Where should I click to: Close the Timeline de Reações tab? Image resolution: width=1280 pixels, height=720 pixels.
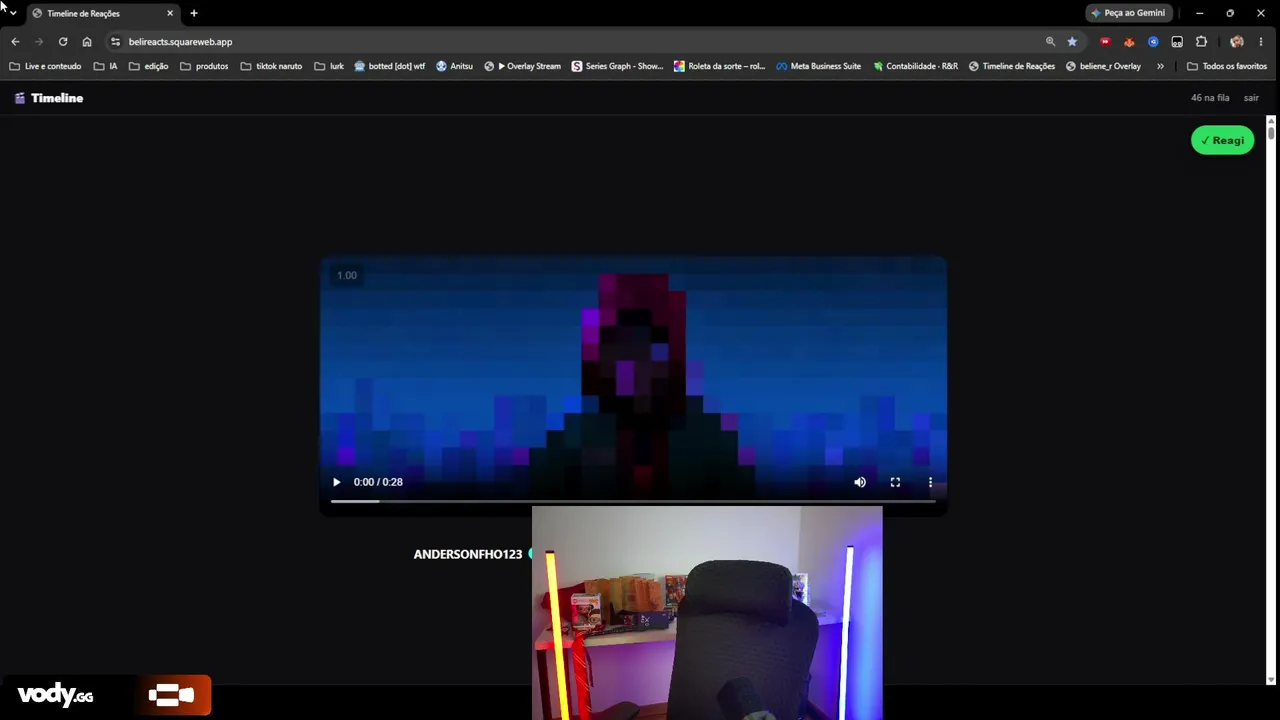[170, 13]
